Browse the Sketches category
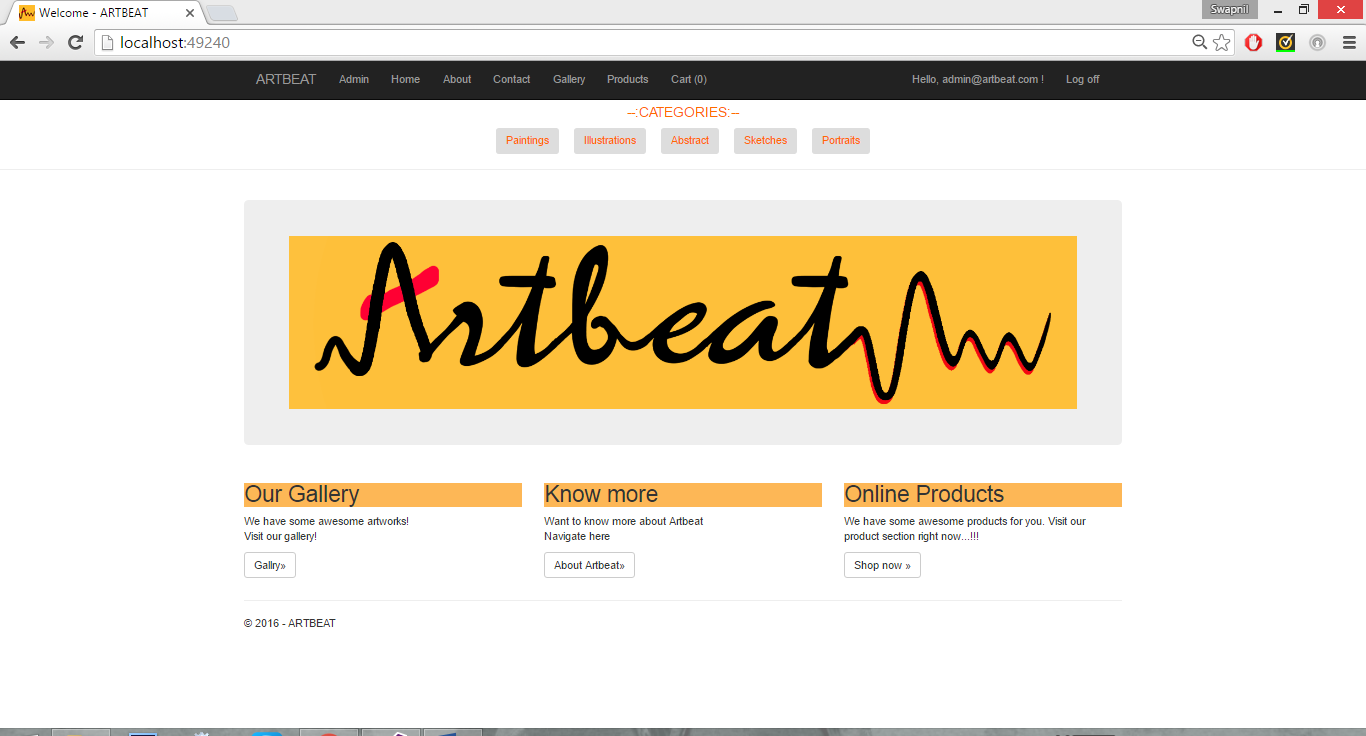 [765, 140]
